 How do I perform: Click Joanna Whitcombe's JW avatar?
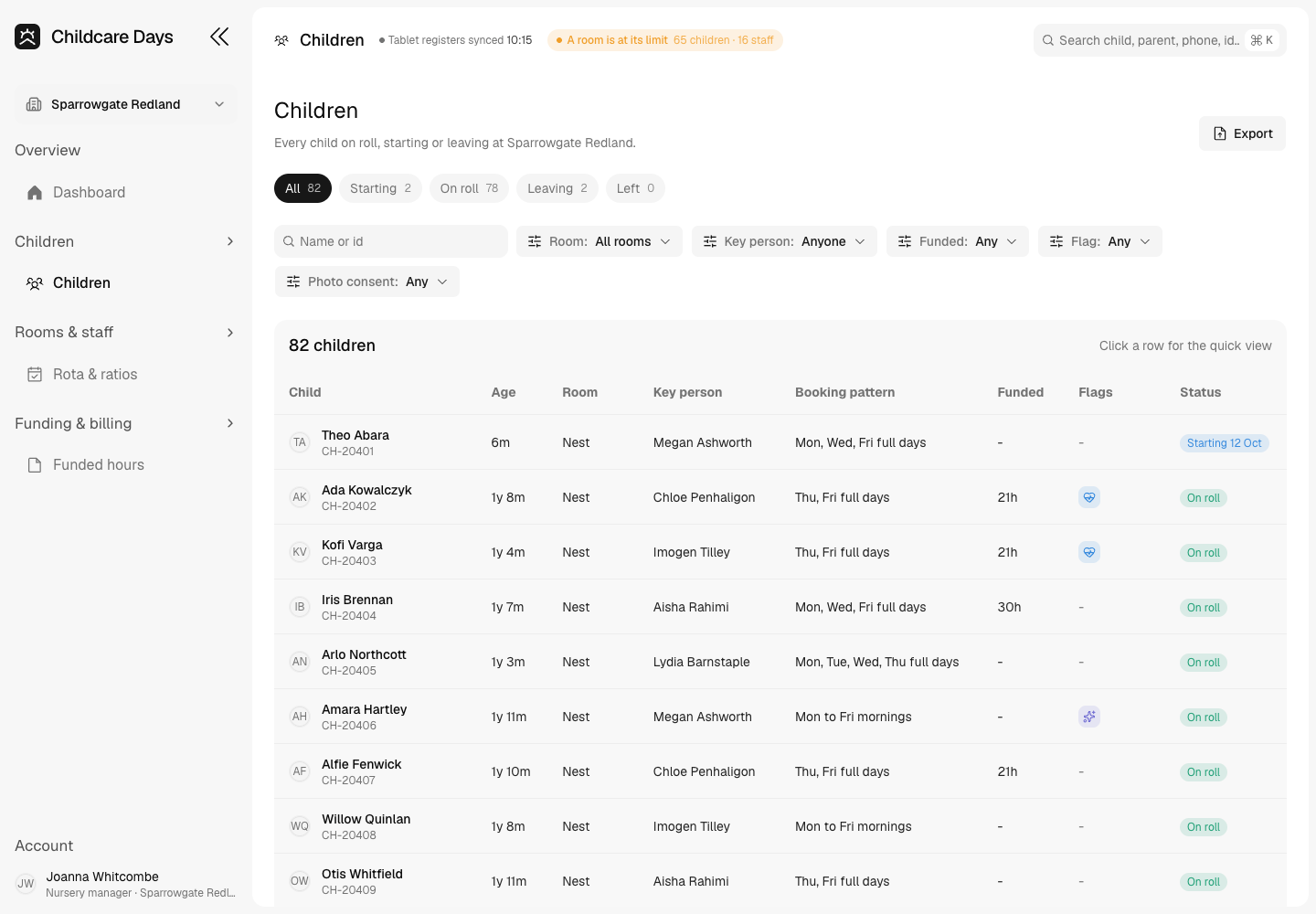[x=26, y=884]
